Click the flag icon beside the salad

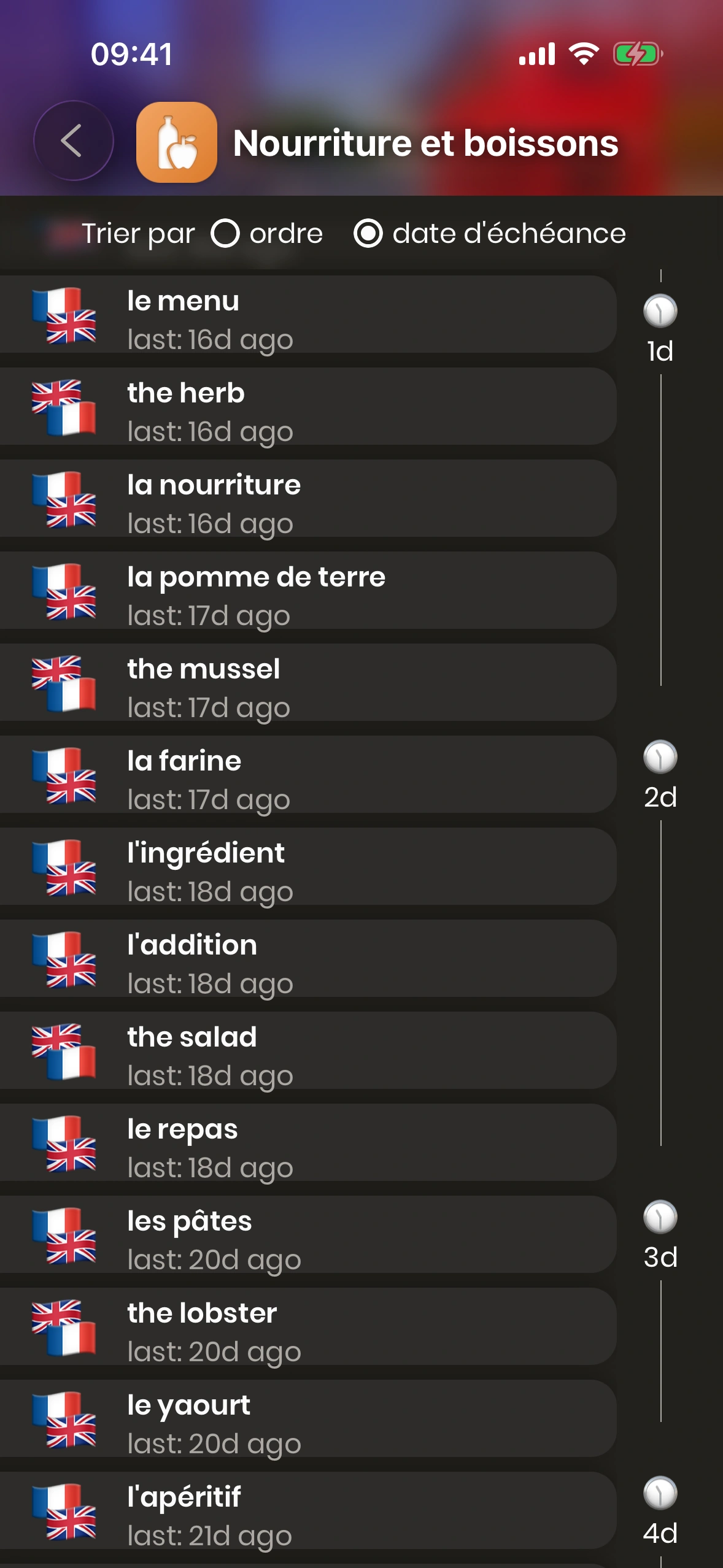point(64,1051)
